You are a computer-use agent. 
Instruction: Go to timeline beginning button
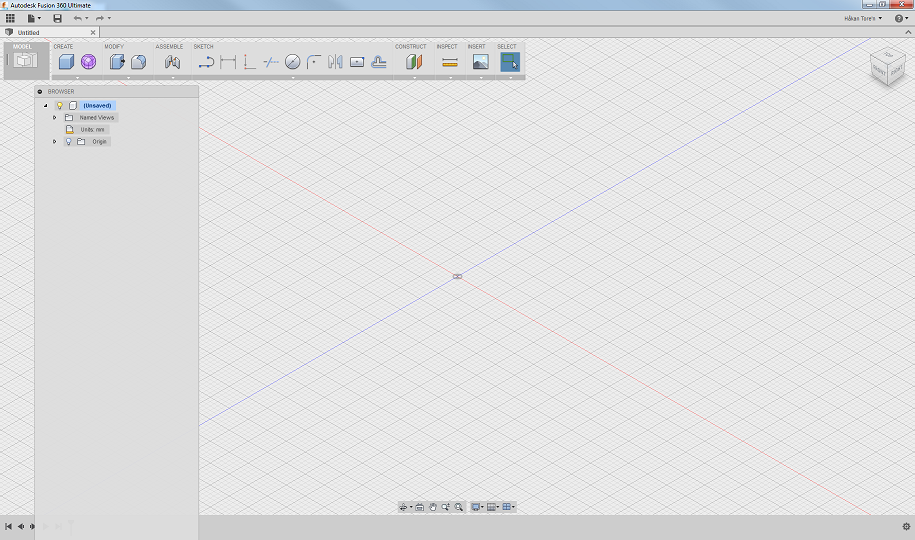point(8,527)
